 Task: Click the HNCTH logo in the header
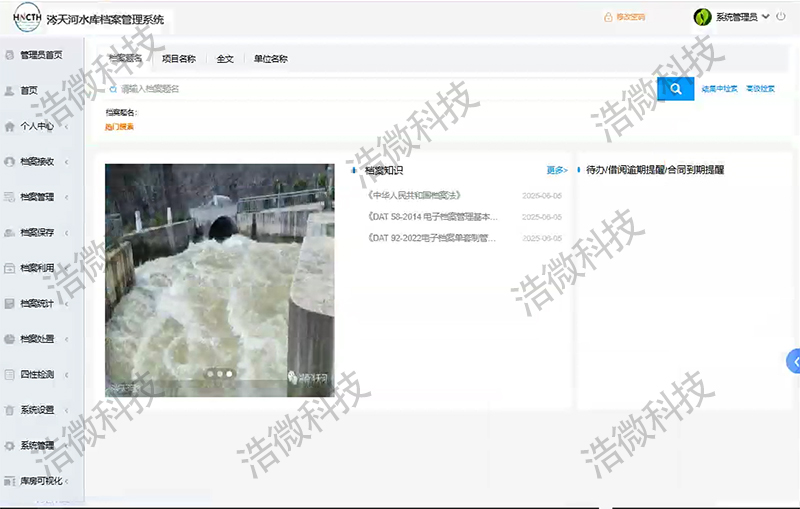27,17
